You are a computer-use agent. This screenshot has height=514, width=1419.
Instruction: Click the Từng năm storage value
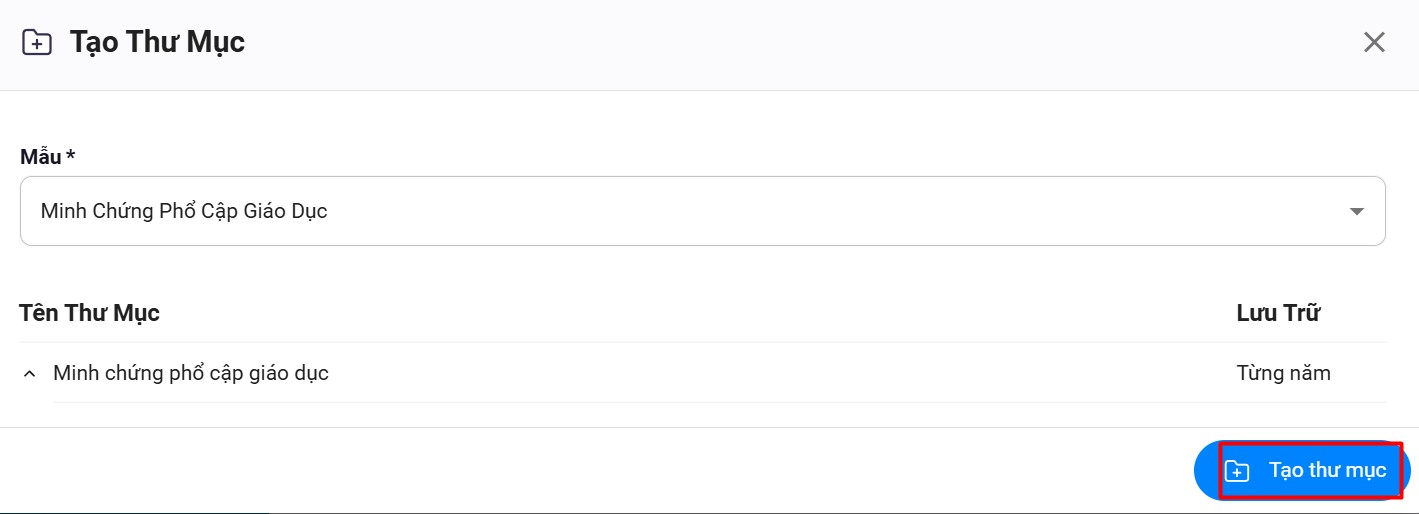coord(1283,373)
